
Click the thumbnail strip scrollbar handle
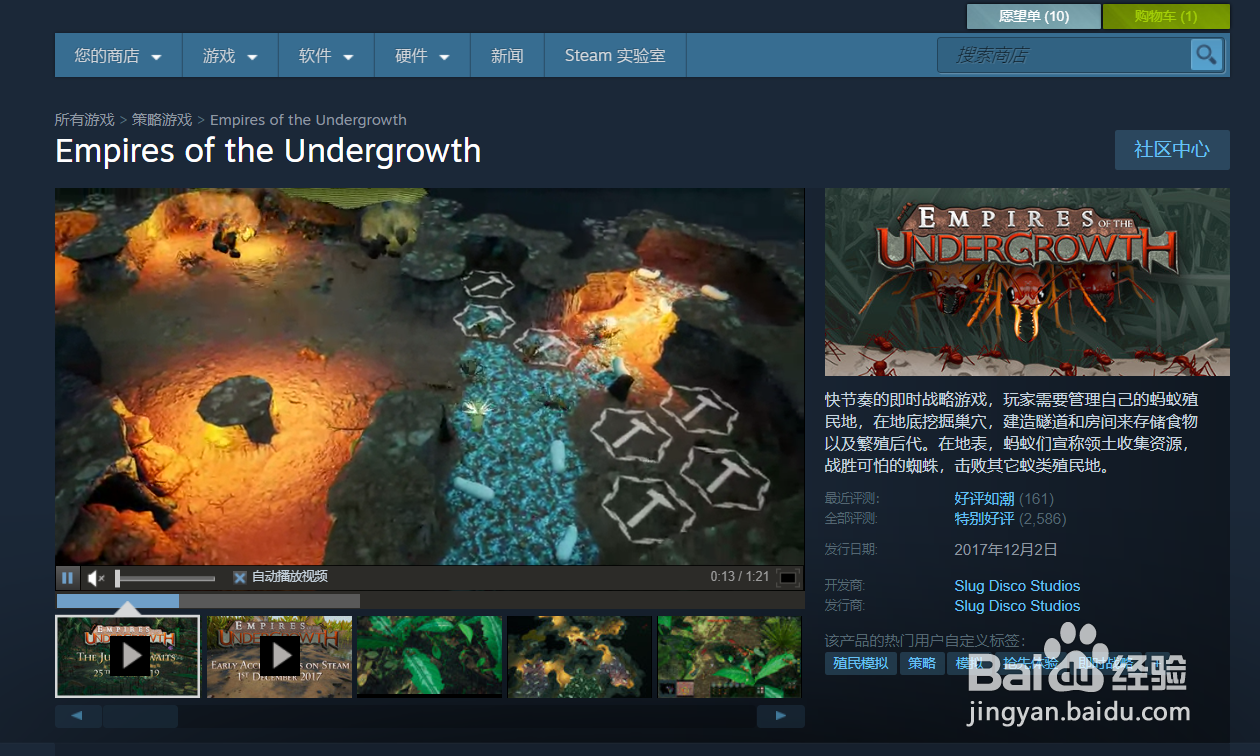pyautogui.click(x=140, y=716)
